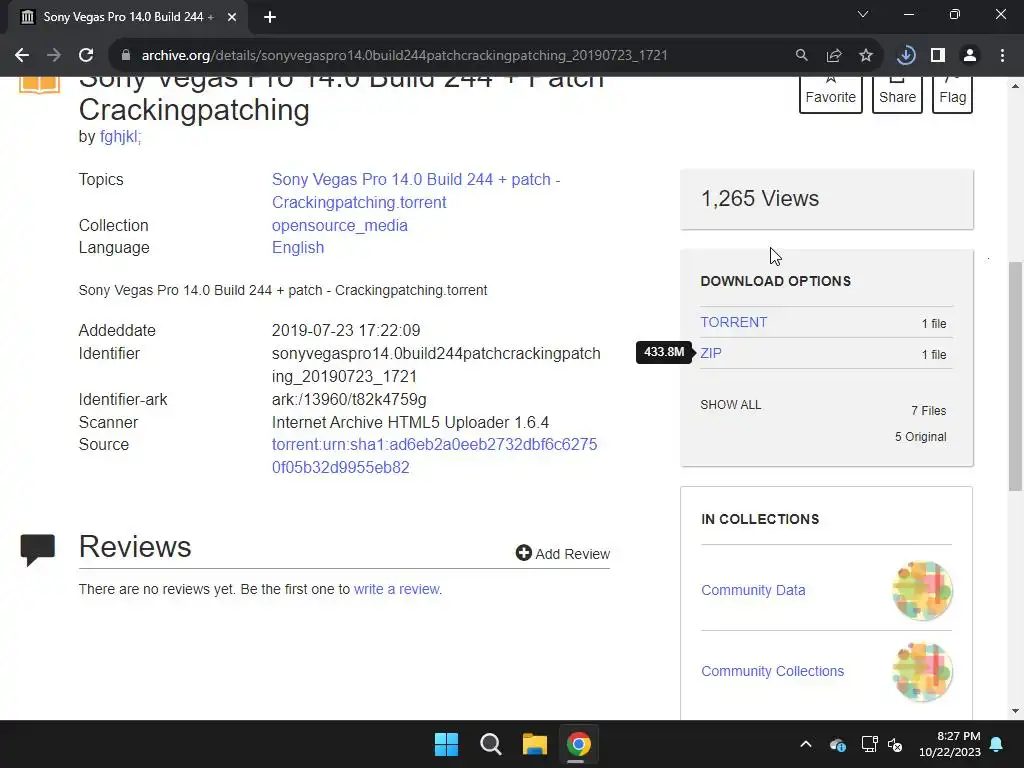Screen dimensions: 1024x768
Task: Click the 1,265 Views text
Action: pyautogui.click(x=760, y=199)
